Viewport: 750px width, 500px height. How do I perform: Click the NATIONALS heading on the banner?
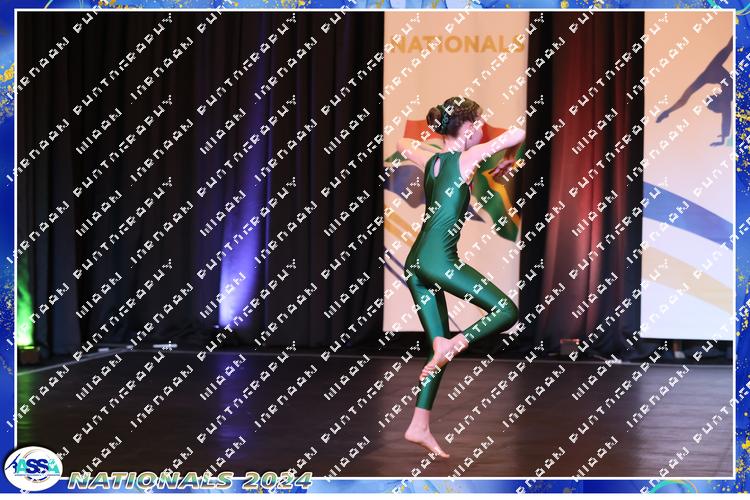pos(456,44)
